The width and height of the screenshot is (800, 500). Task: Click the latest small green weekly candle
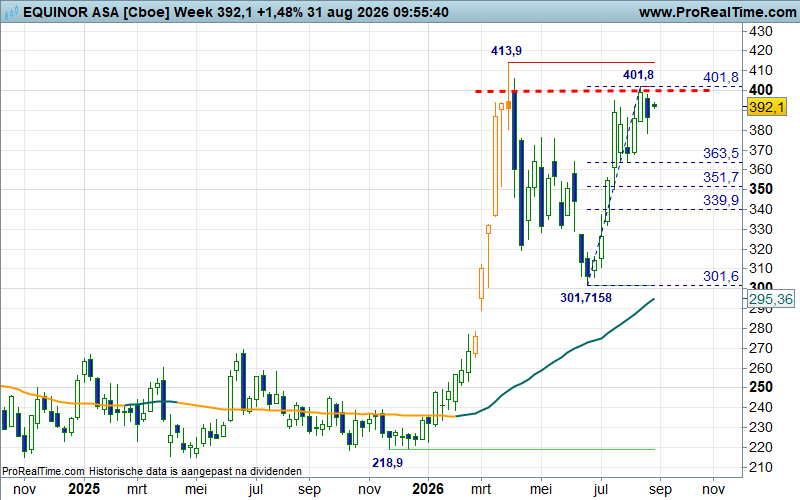pyautogui.click(x=654, y=106)
